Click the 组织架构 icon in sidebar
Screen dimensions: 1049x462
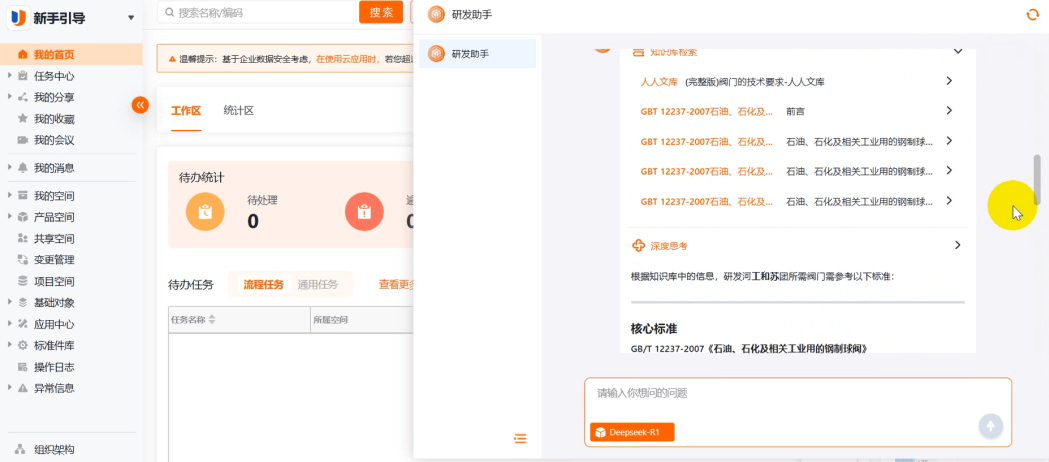pos(21,449)
